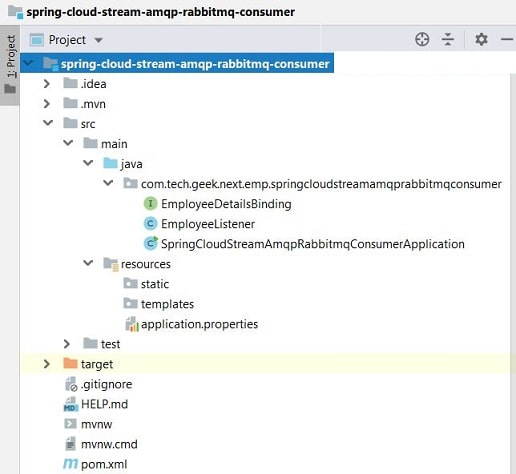
Task: Click the breadcrumb project module icon at top
Action: point(15,12)
